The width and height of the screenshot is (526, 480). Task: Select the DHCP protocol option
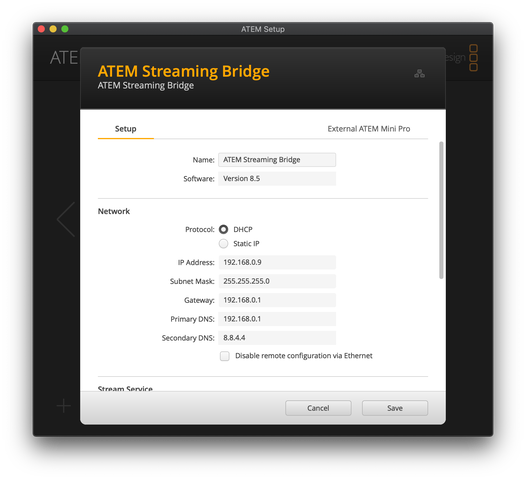[x=223, y=229]
